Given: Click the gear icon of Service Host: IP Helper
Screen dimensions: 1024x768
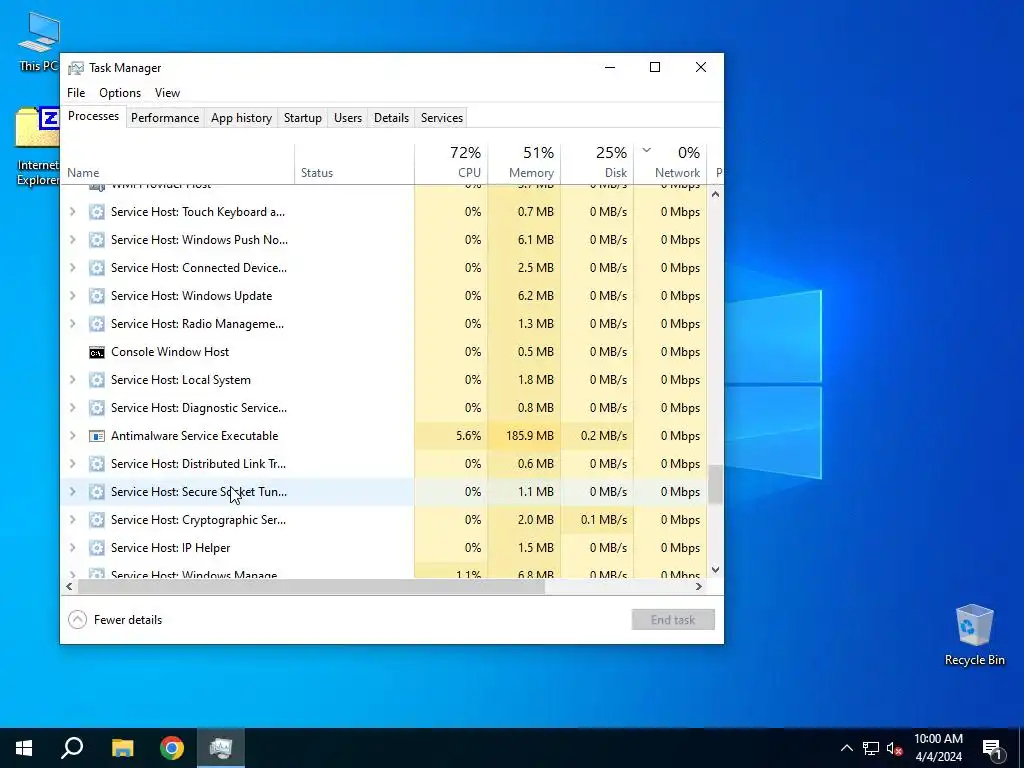Looking at the screenshot, I should [x=97, y=548].
